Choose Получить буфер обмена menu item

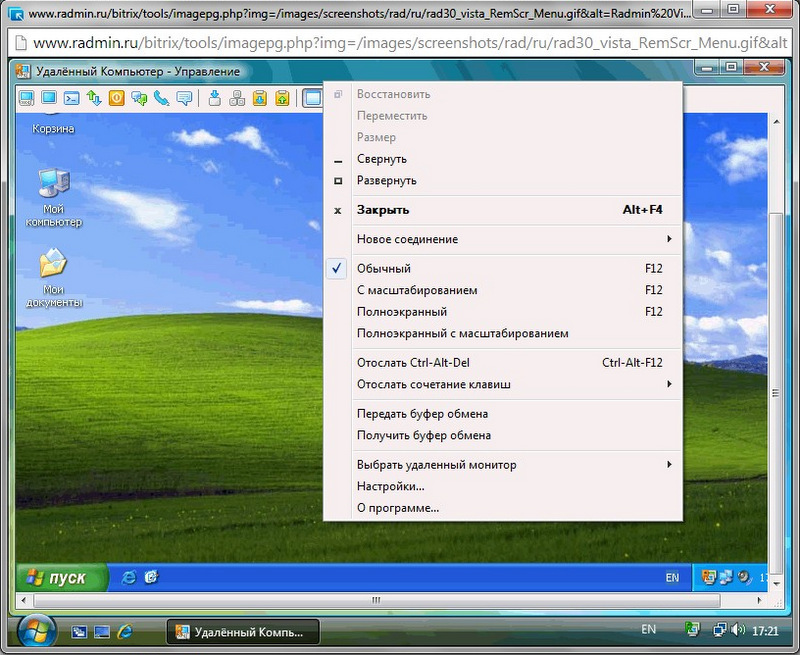[503, 435]
